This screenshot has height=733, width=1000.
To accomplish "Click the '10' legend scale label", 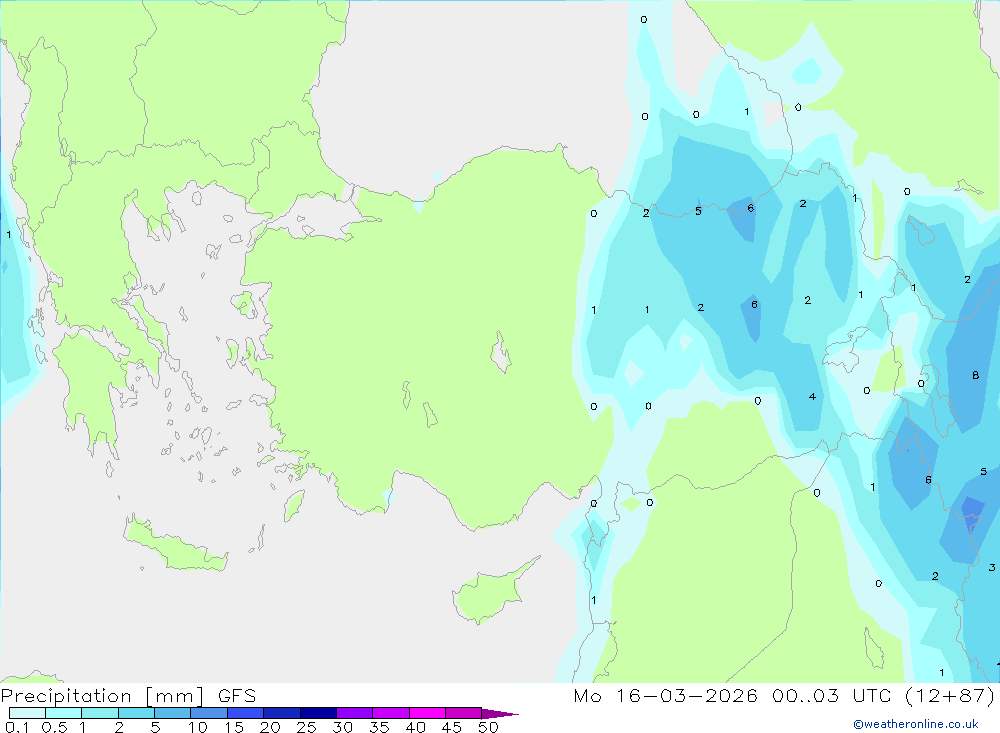I will coord(198,727).
